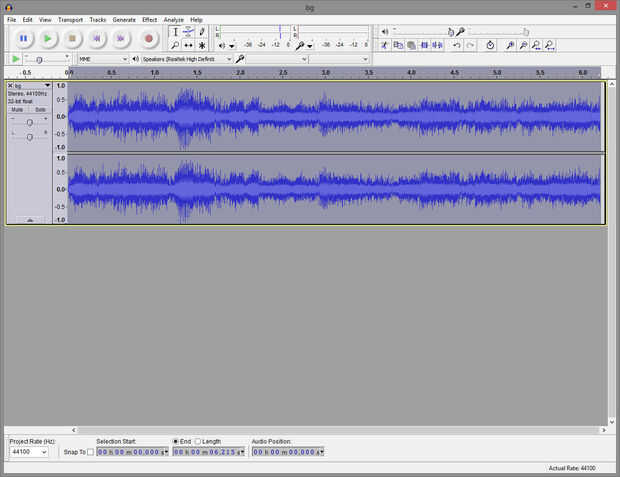Open the Generate menu
This screenshot has height=477, width=620.
coord(124,20)
